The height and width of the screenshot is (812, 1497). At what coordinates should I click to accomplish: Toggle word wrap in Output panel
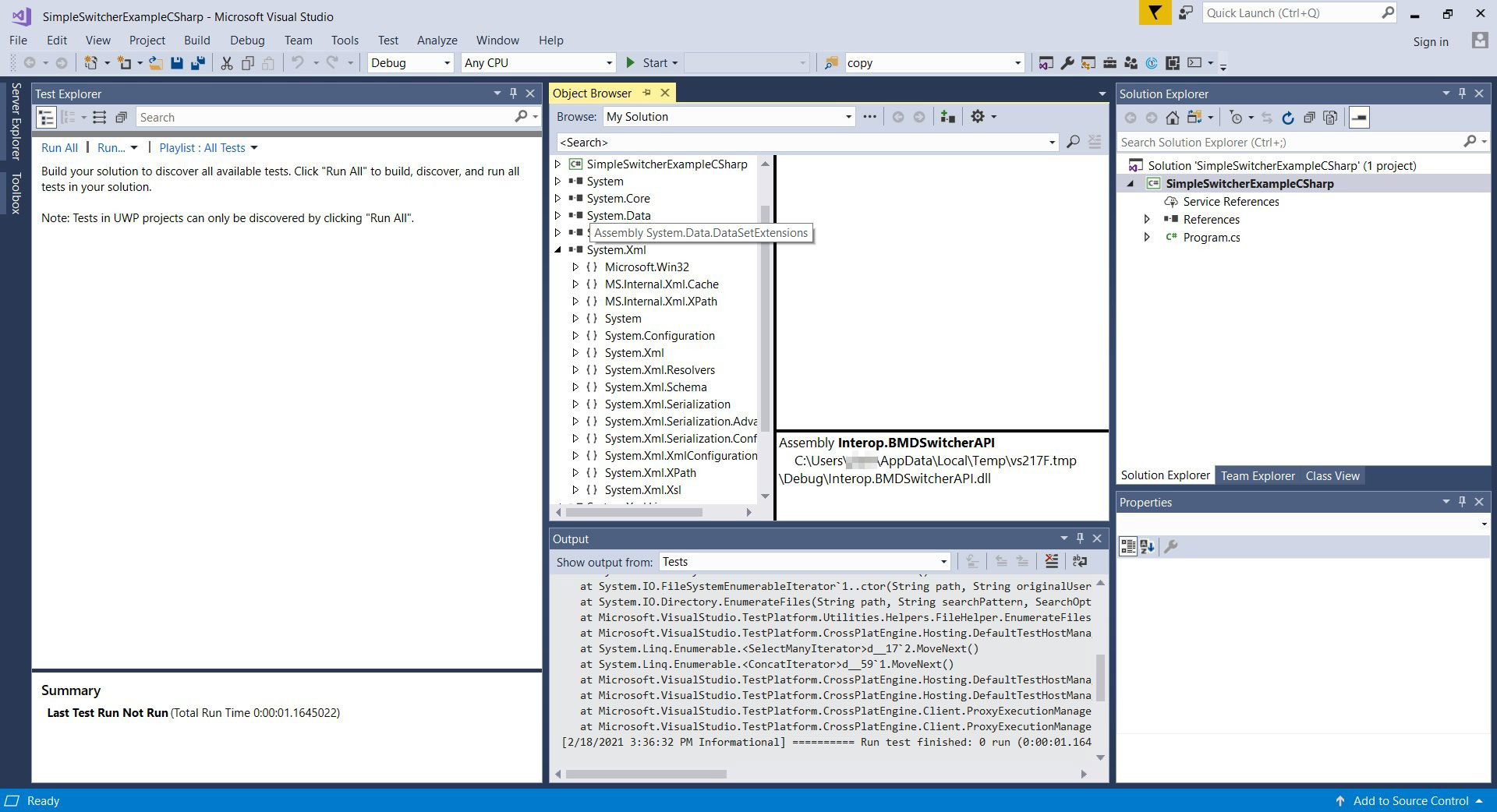click(1080, 561)
